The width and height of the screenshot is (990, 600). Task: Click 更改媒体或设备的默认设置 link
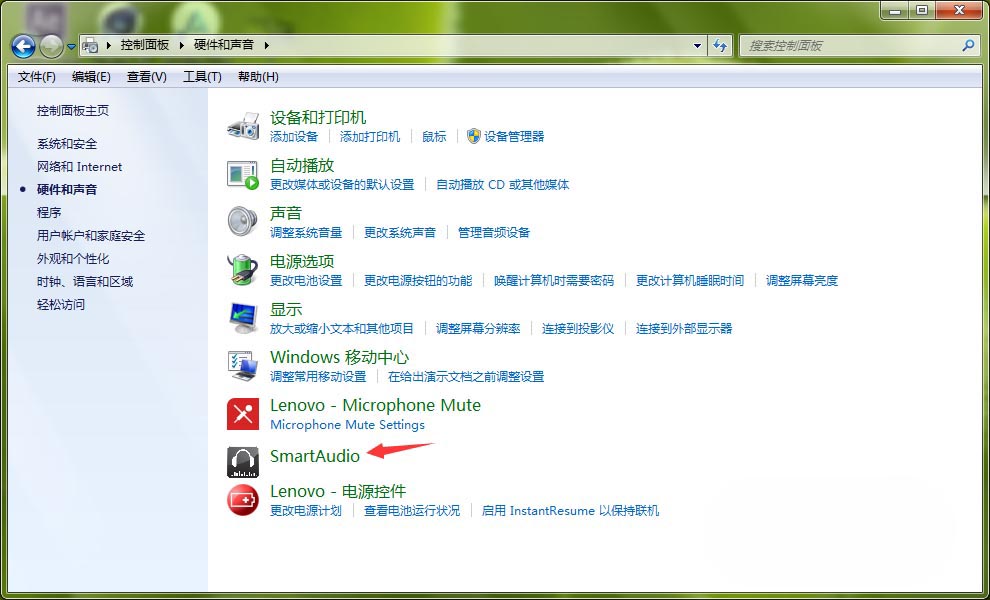[x=342, y=184]
